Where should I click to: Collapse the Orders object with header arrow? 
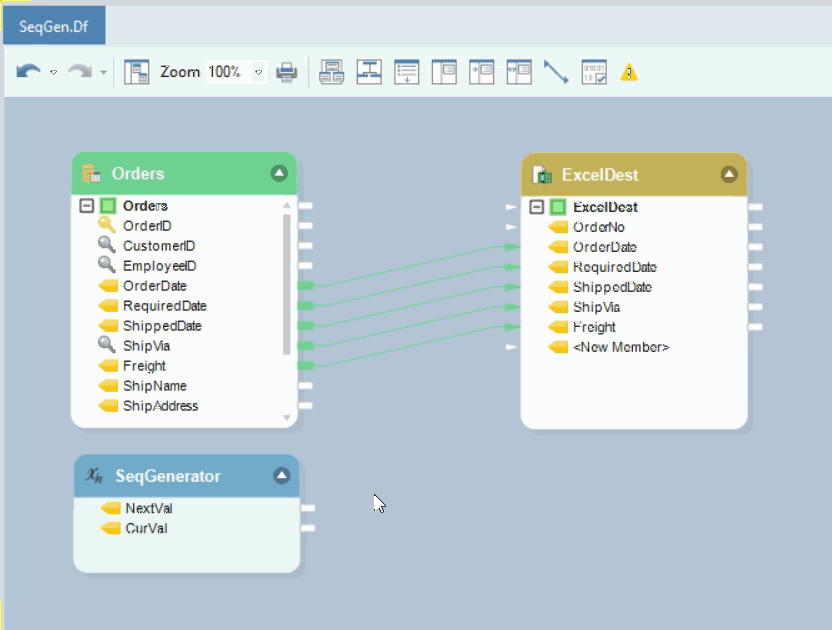279,174
